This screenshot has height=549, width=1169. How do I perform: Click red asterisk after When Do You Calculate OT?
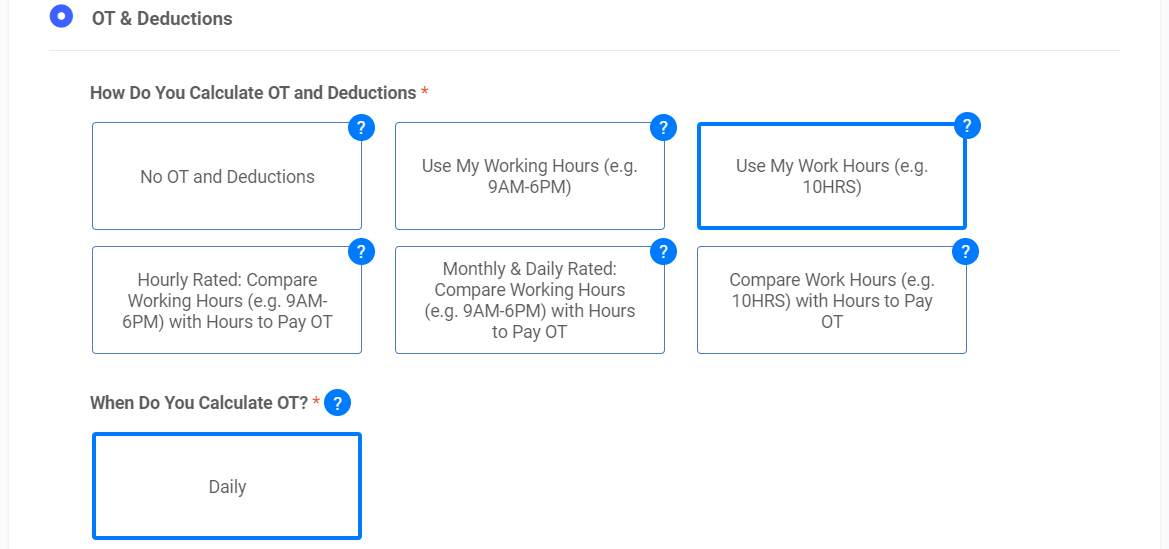click(x=317, y=402)
